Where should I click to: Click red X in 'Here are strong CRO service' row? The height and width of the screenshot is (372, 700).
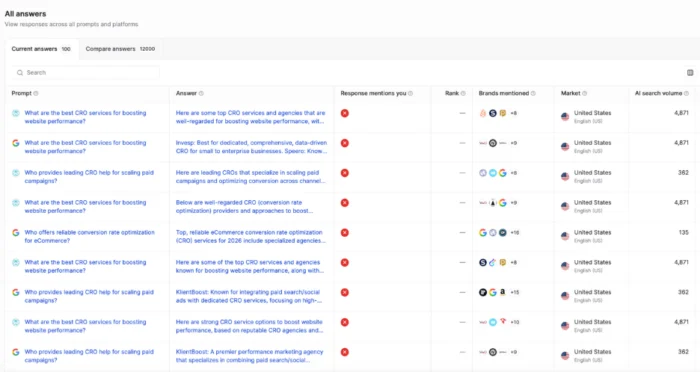(x=345, y=322)
